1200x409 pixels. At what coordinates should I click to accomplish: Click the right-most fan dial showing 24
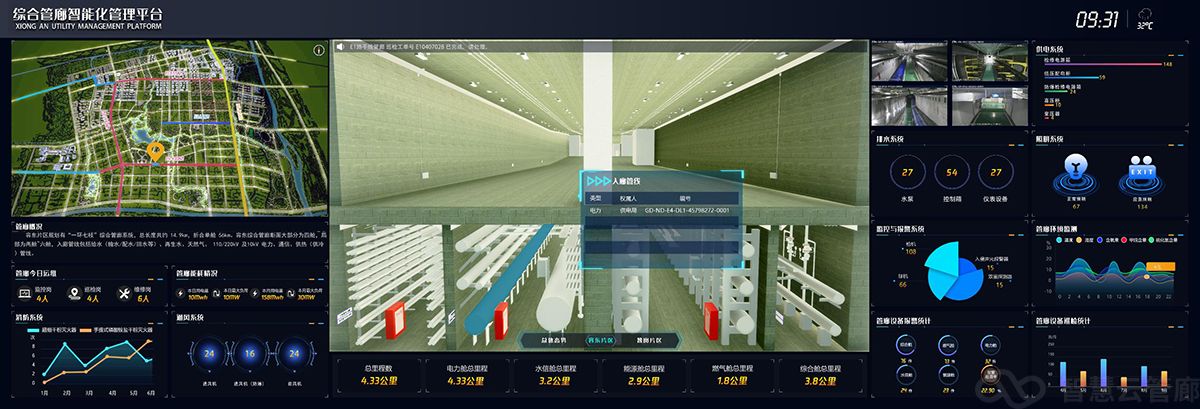294,353
